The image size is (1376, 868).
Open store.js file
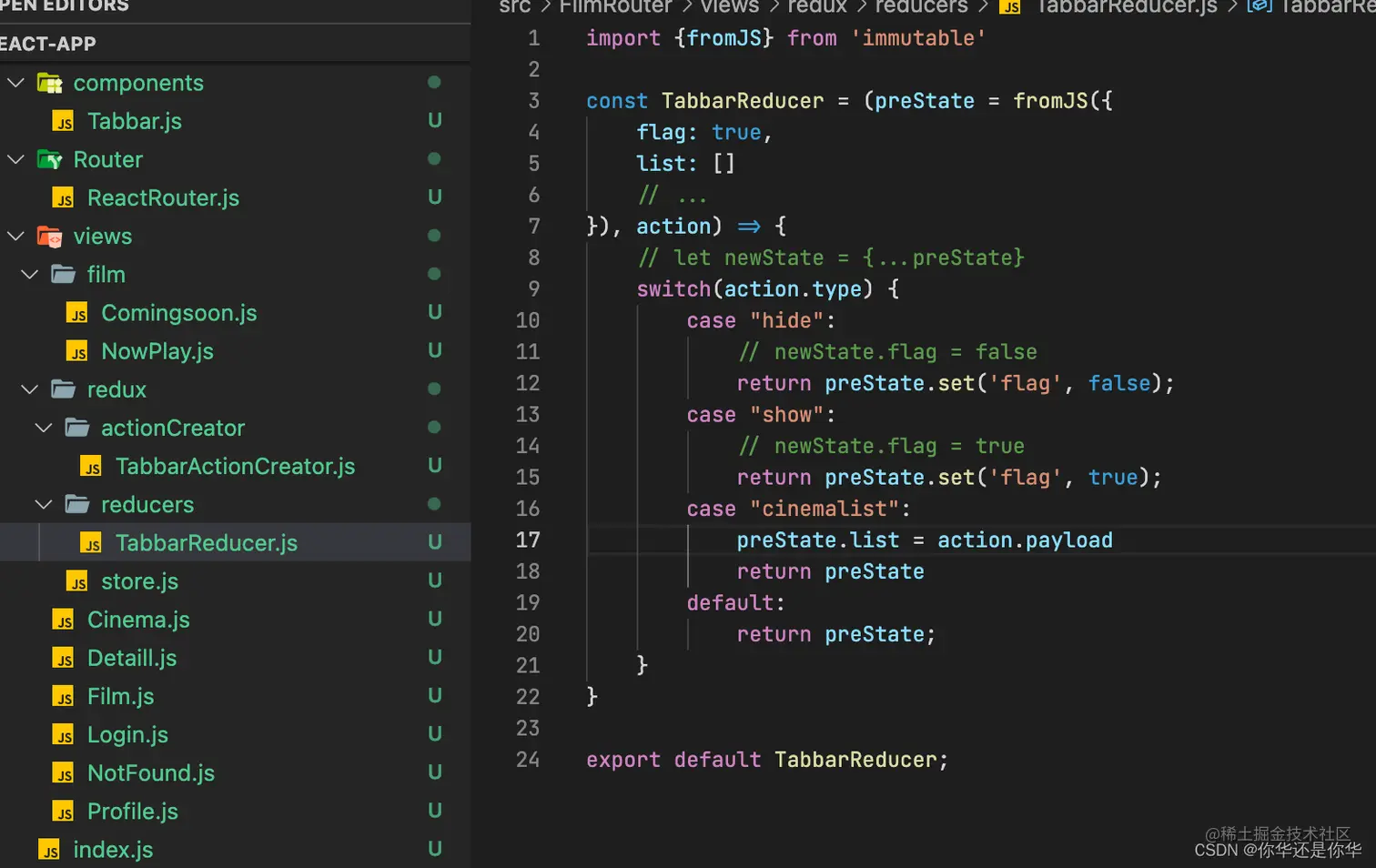(x=139, y=580)
